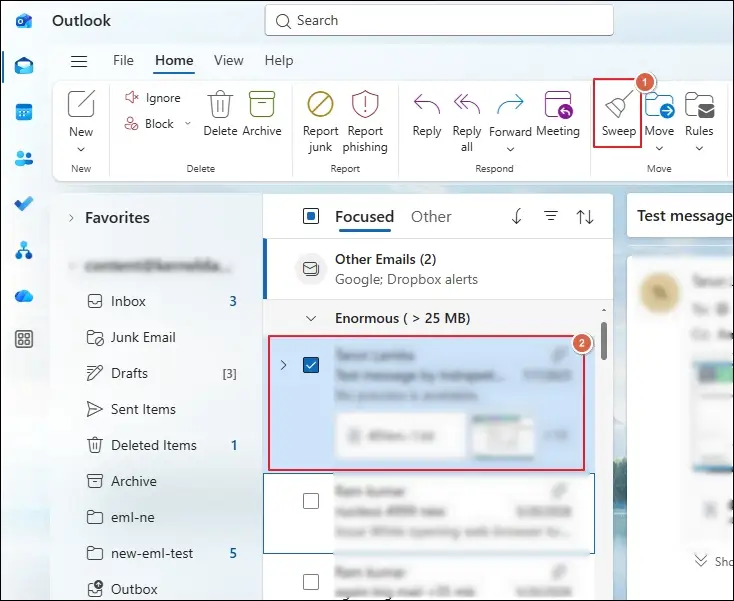Screen dimensions: 734x601
Task: Click the filter lines icon
Action: (551, 216)
